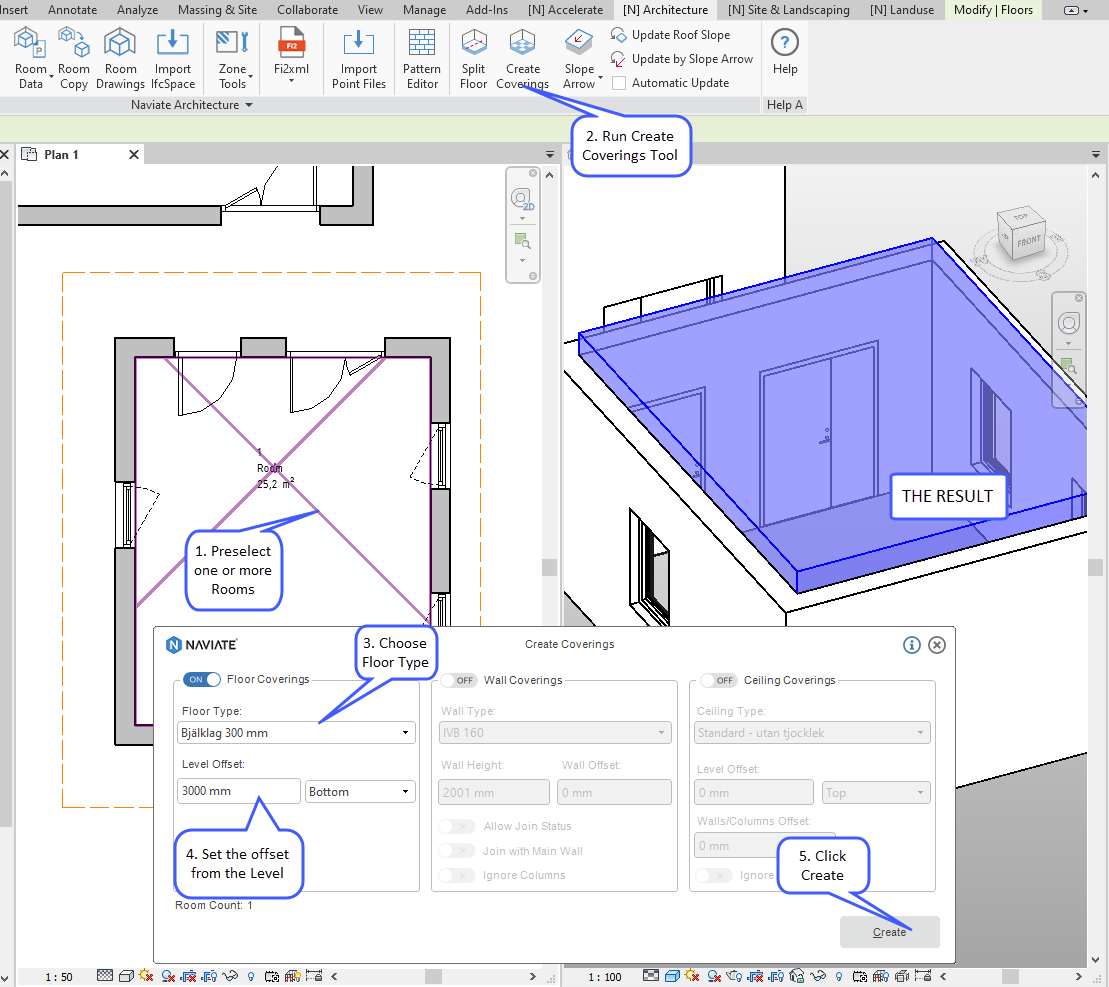Click Temporary Hide/Isolate glasses icon
1109x987 pixels.
pos(817,977)
